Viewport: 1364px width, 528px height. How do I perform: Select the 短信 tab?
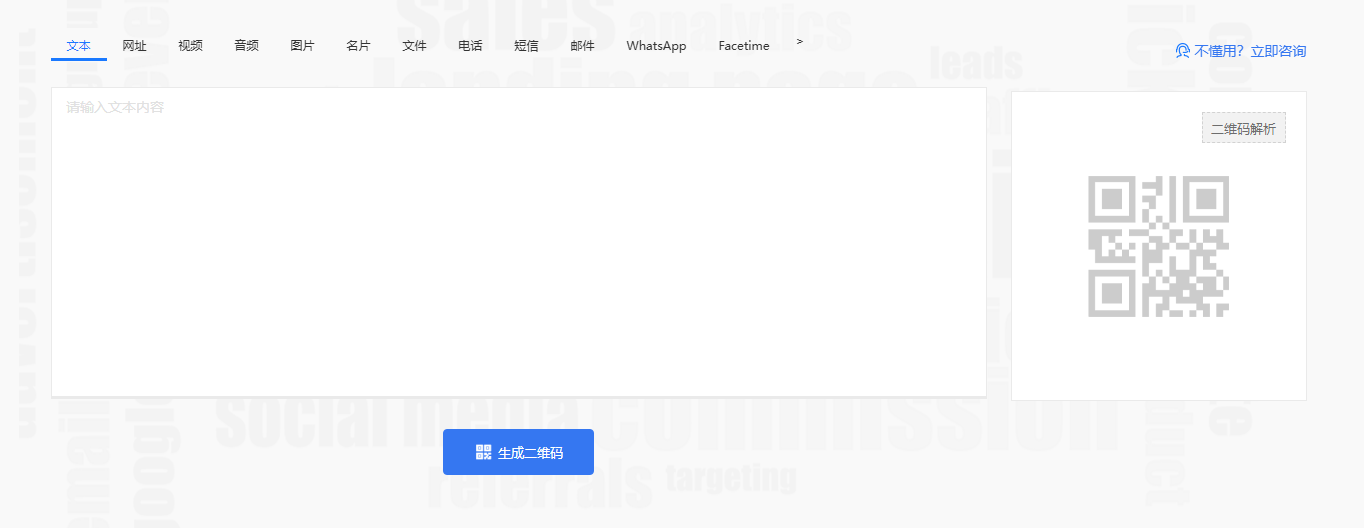point(526,46)
